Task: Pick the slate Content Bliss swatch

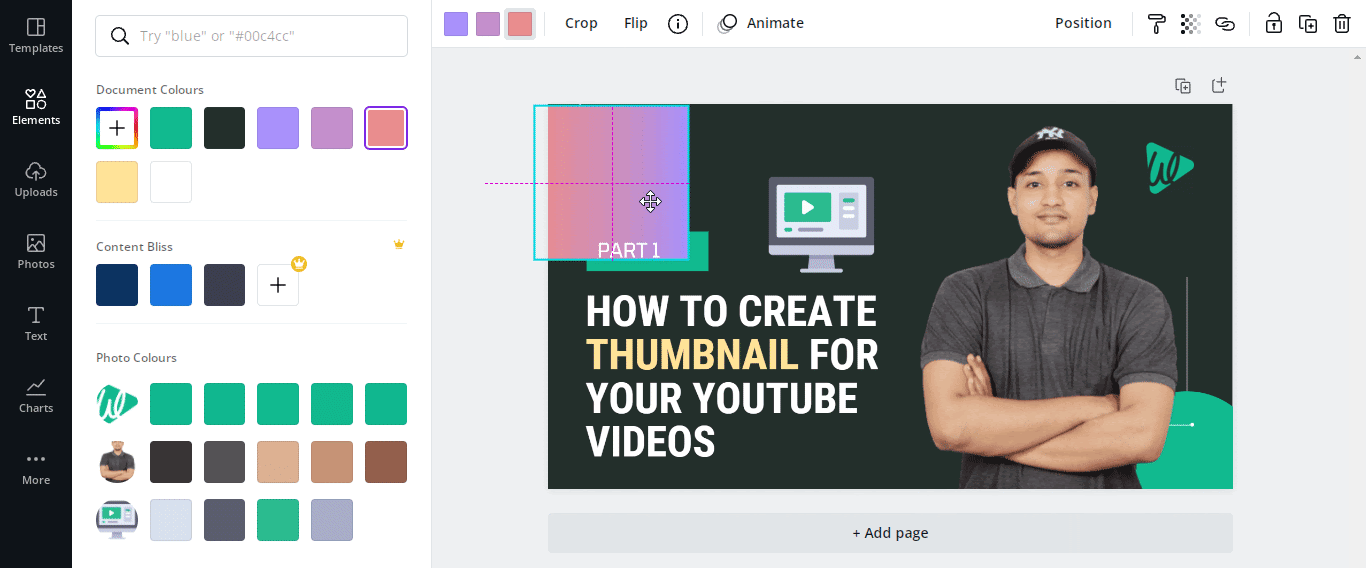Action: click(x=225, y=285)
